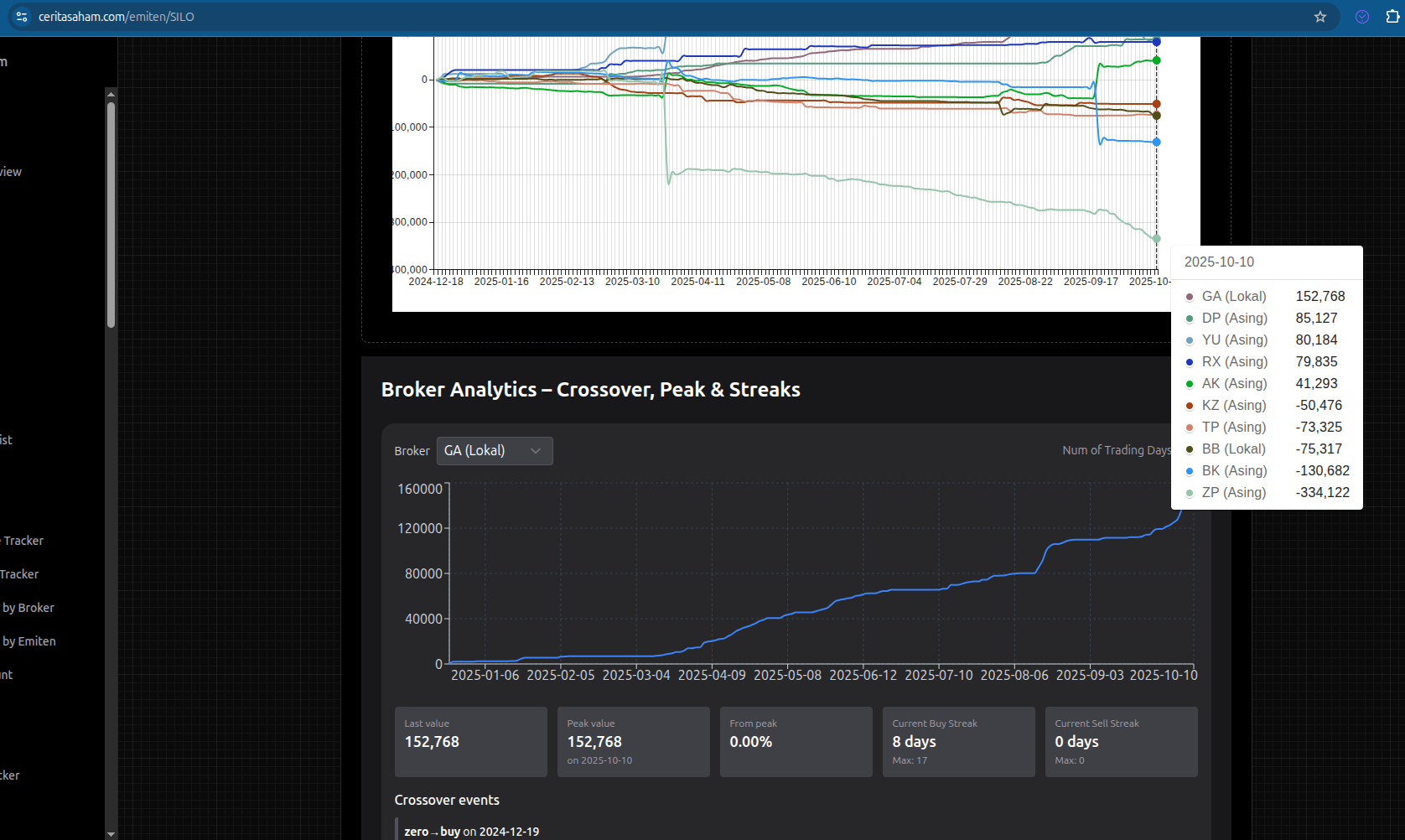Image resolution: width=1405 pixels, height=840 pixels.
Task: Click the ZP line end marker on chart
Action: coord(1156,239)
